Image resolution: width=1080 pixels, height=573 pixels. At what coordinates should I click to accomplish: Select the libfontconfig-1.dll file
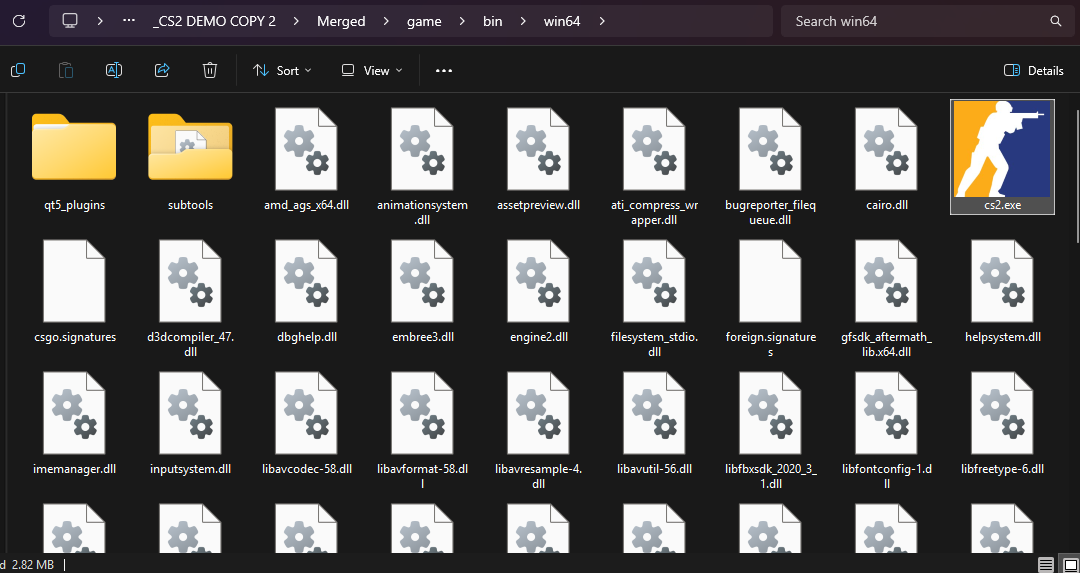pos(886,432)
